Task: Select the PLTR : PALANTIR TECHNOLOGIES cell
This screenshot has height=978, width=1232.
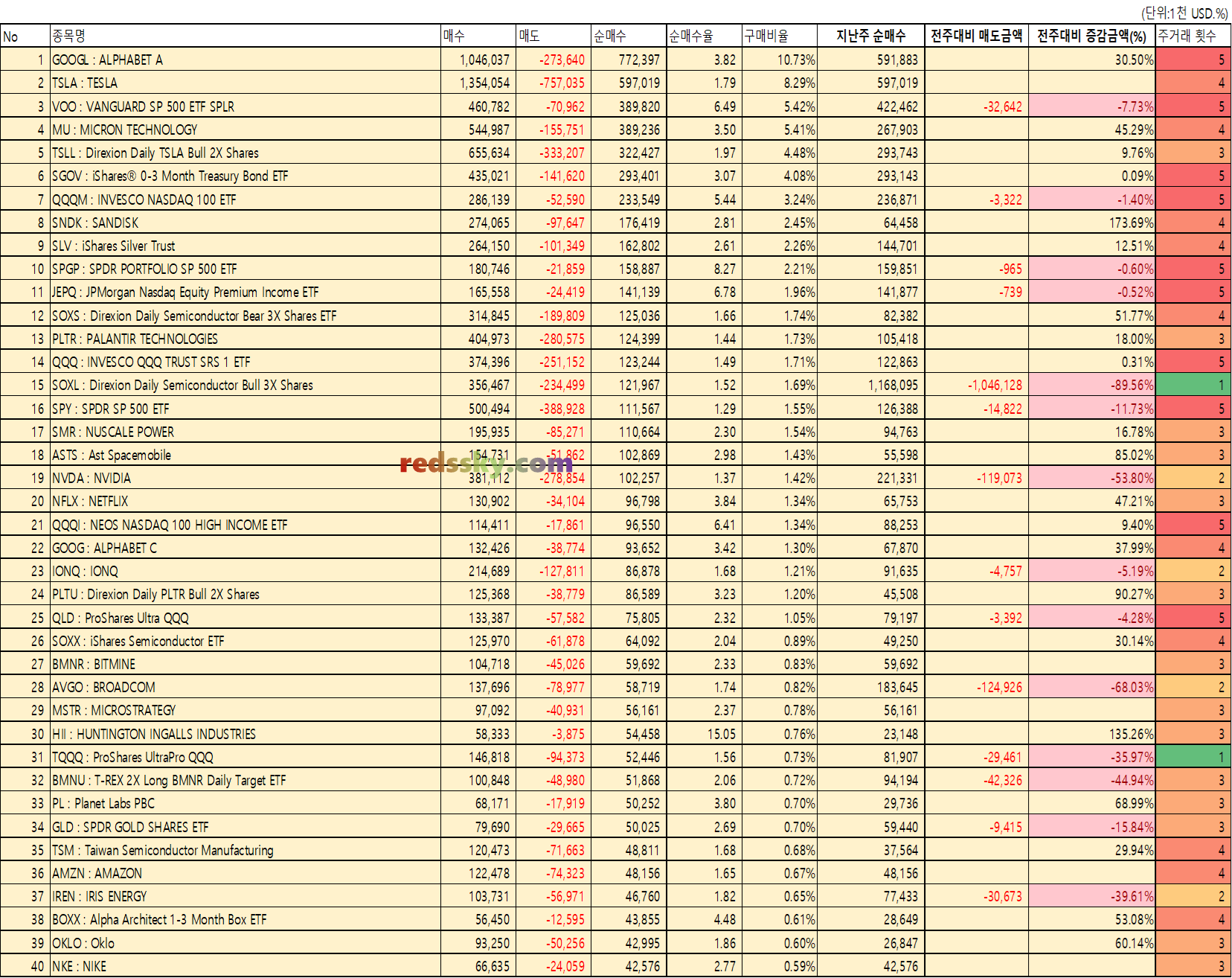Action: (246, 339)
